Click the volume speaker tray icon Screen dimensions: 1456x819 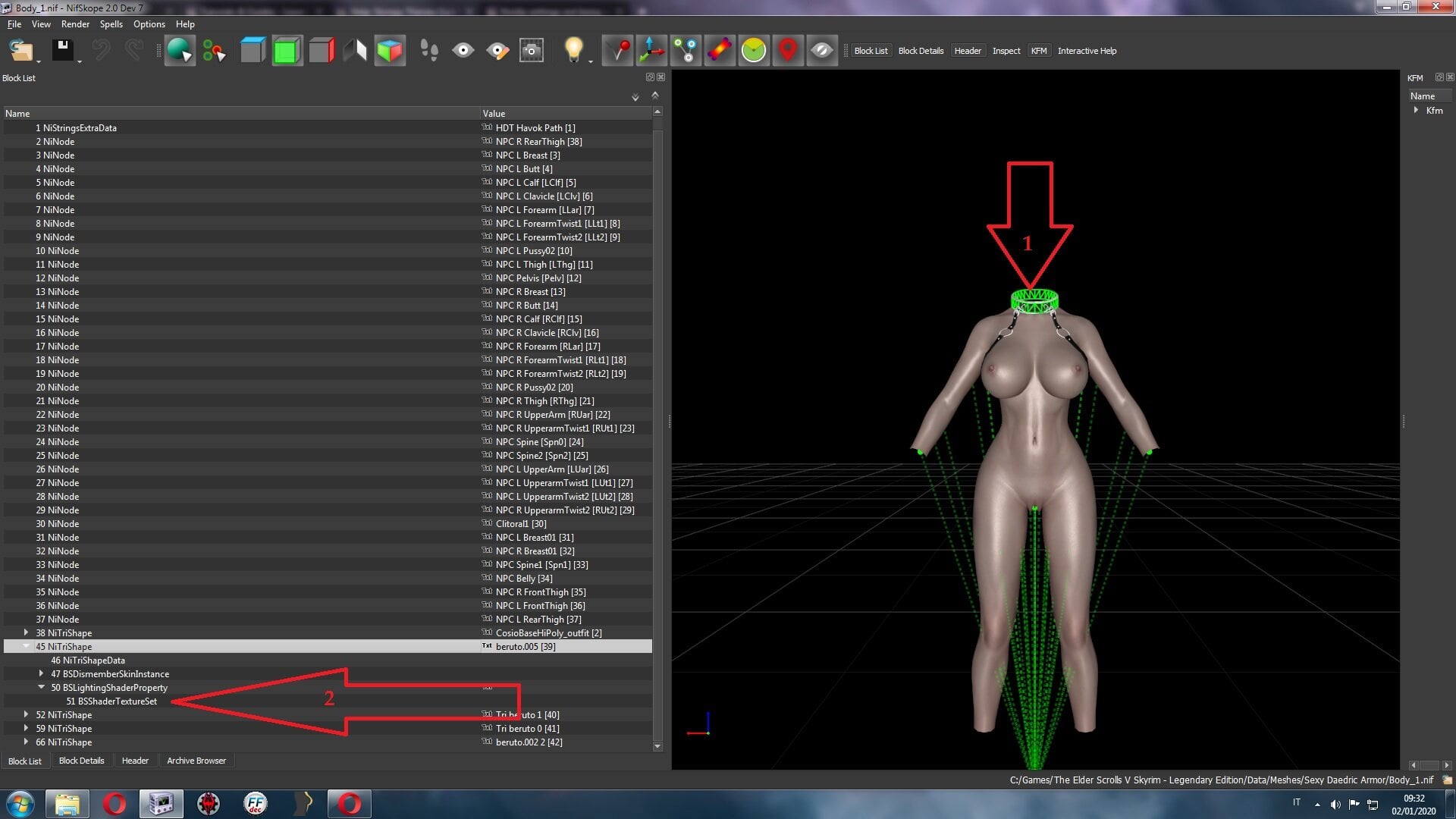[1335, 804]
